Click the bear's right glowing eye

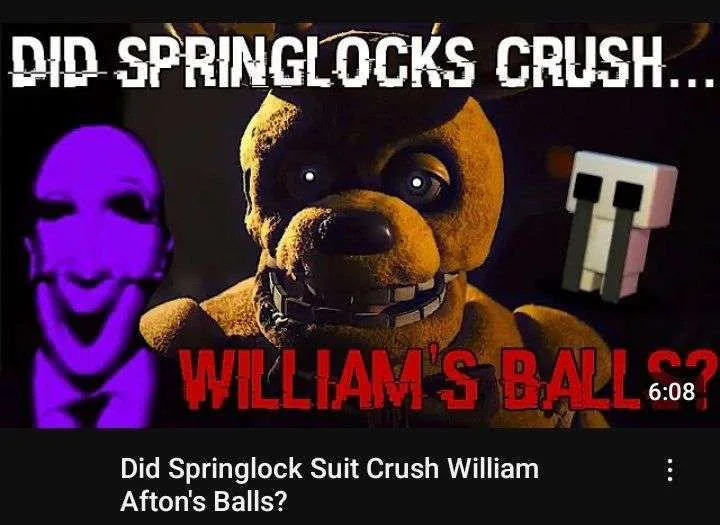tap(417, 182)
